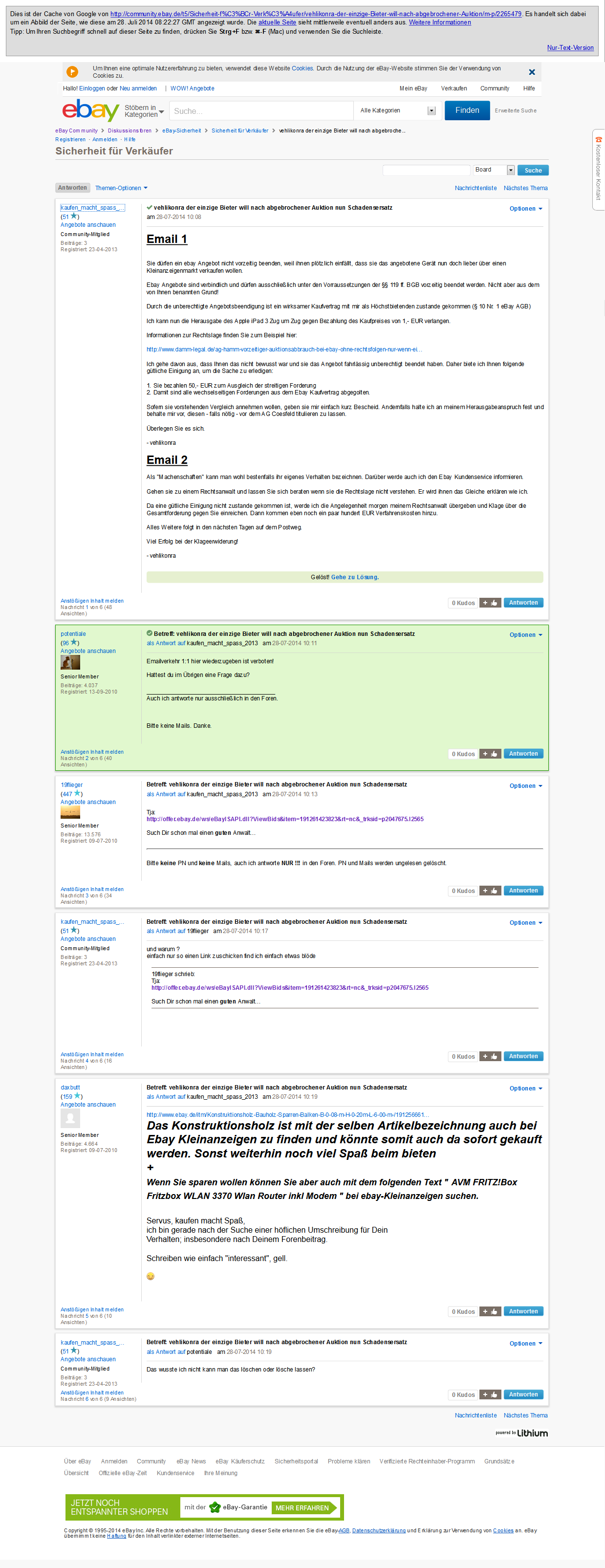
Task: Open Optionen menu on the first post
Action: (526, 209)
